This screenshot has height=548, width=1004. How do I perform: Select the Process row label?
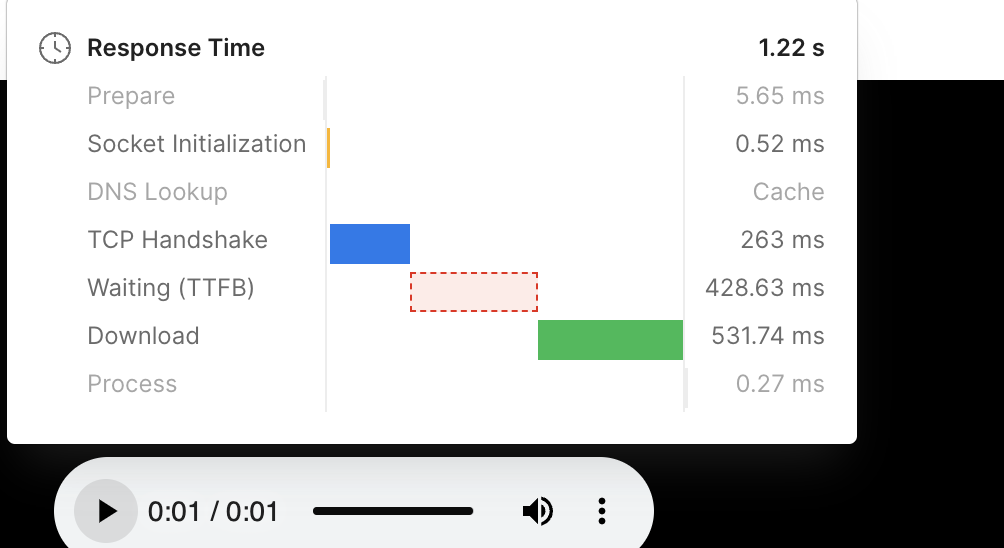tap(132, 384)
